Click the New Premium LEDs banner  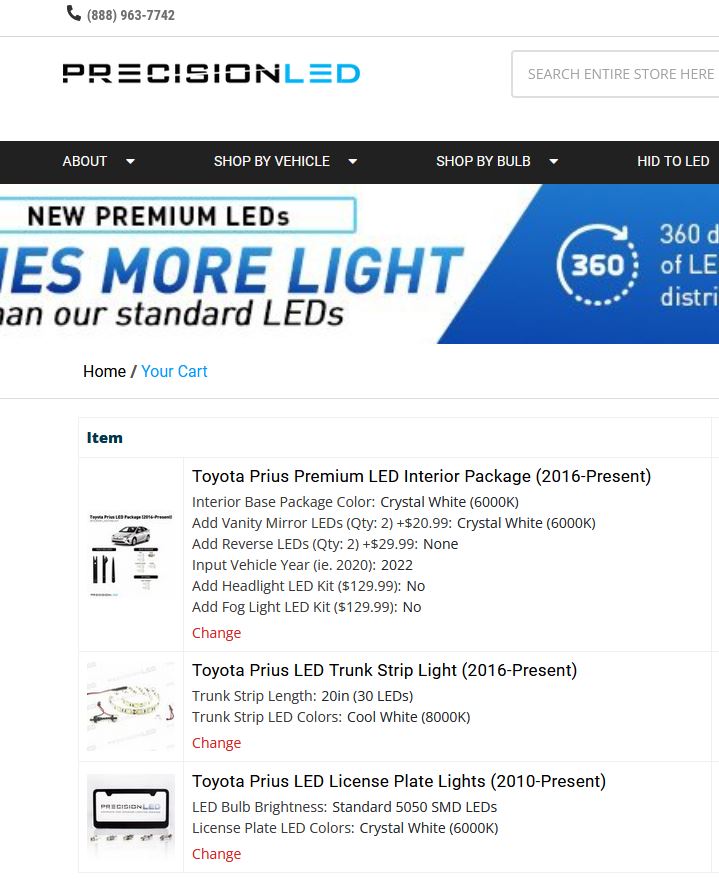359,264
